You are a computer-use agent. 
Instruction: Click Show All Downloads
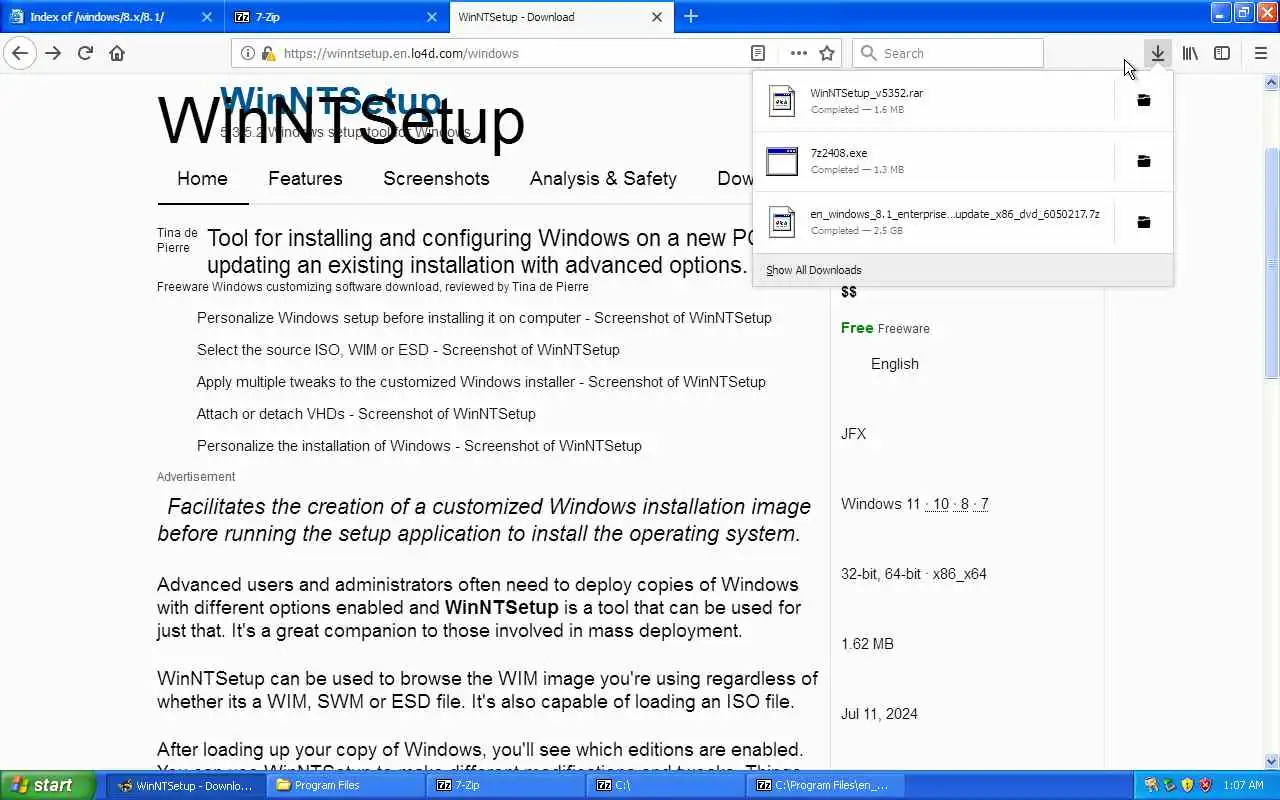[963, 270]
